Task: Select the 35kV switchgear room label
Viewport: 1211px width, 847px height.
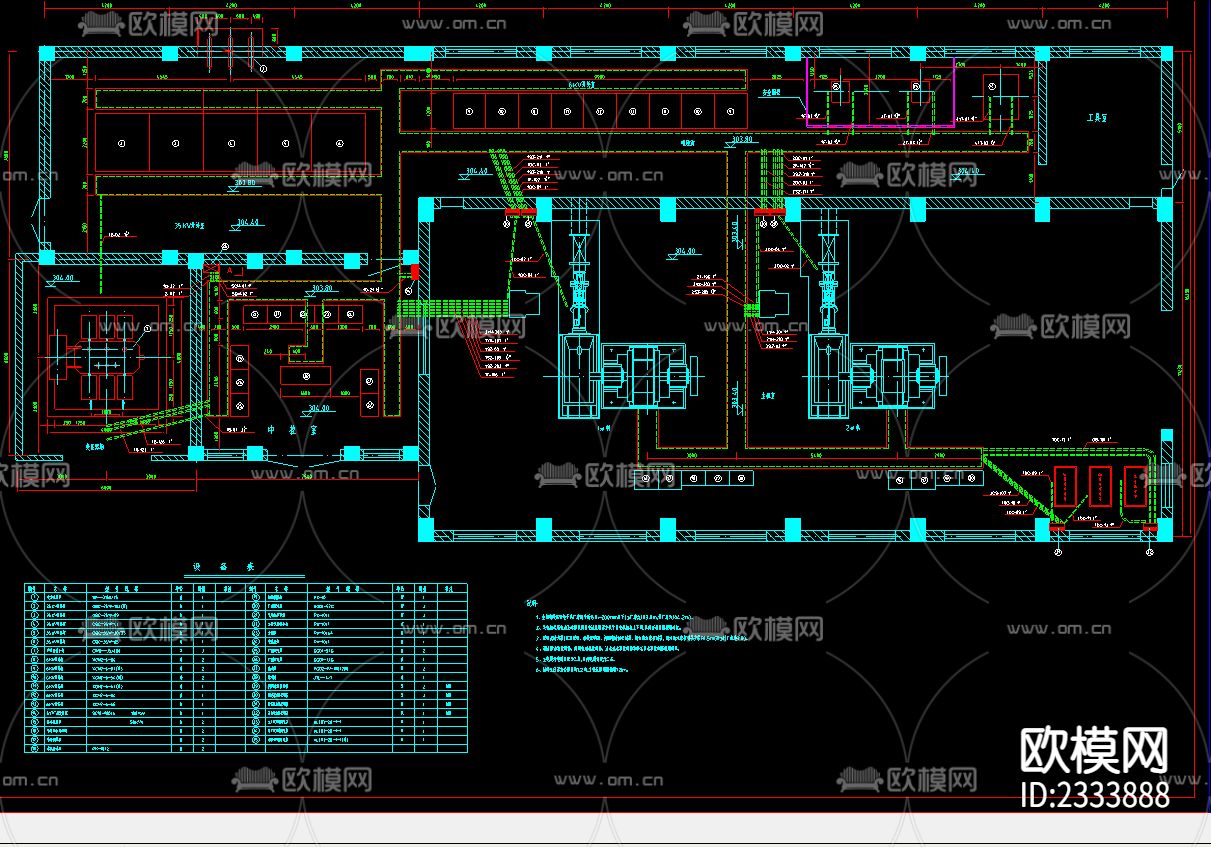Action: 190,227
